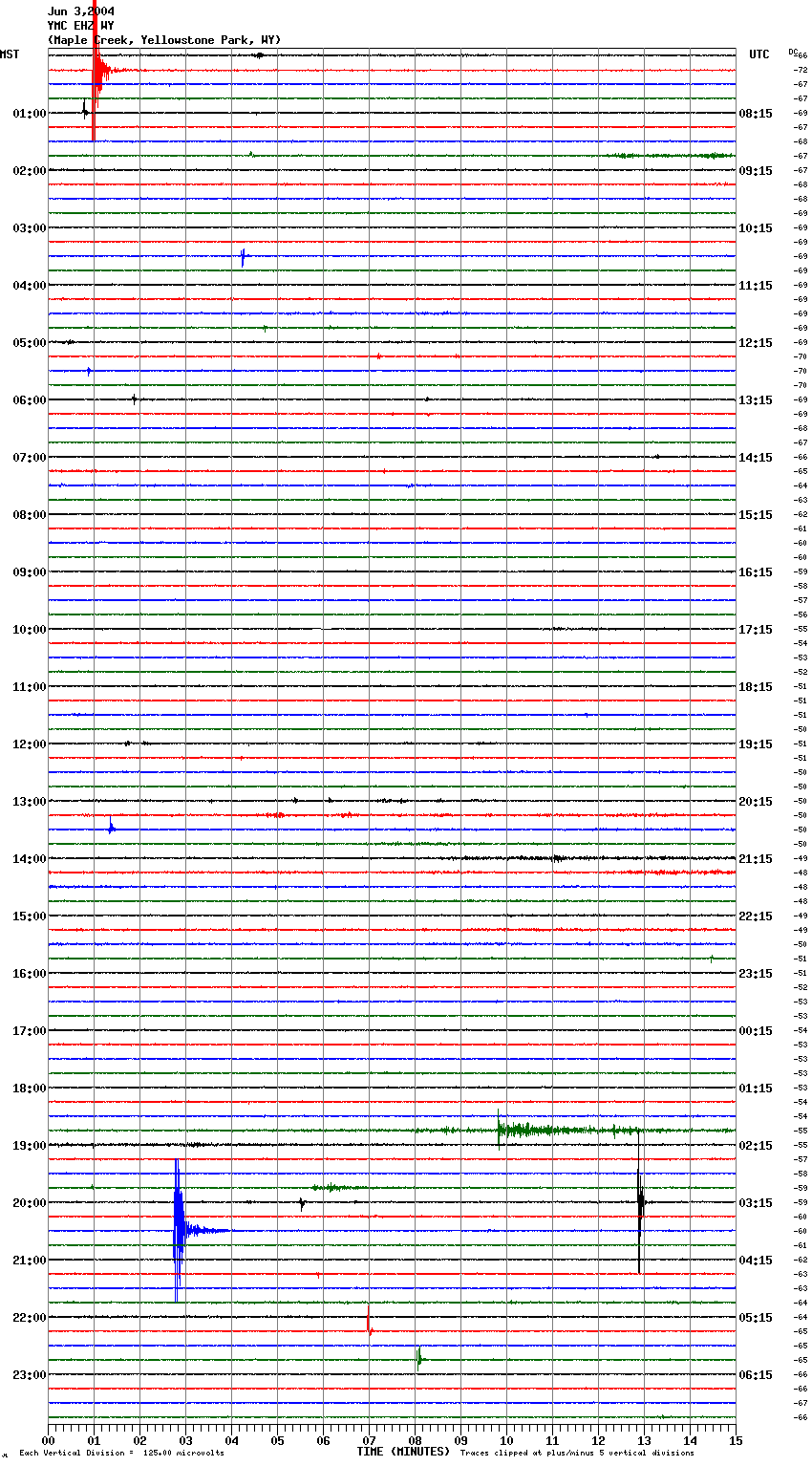Click the UTC time zone label
This screenshot has height=1466, width=812.
tap(759, 54)
